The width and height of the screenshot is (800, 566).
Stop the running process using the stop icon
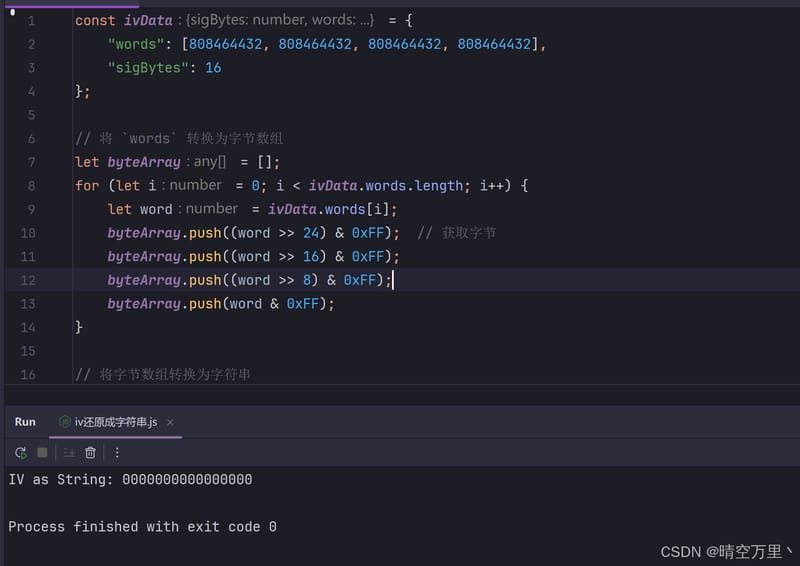[42, 453]
